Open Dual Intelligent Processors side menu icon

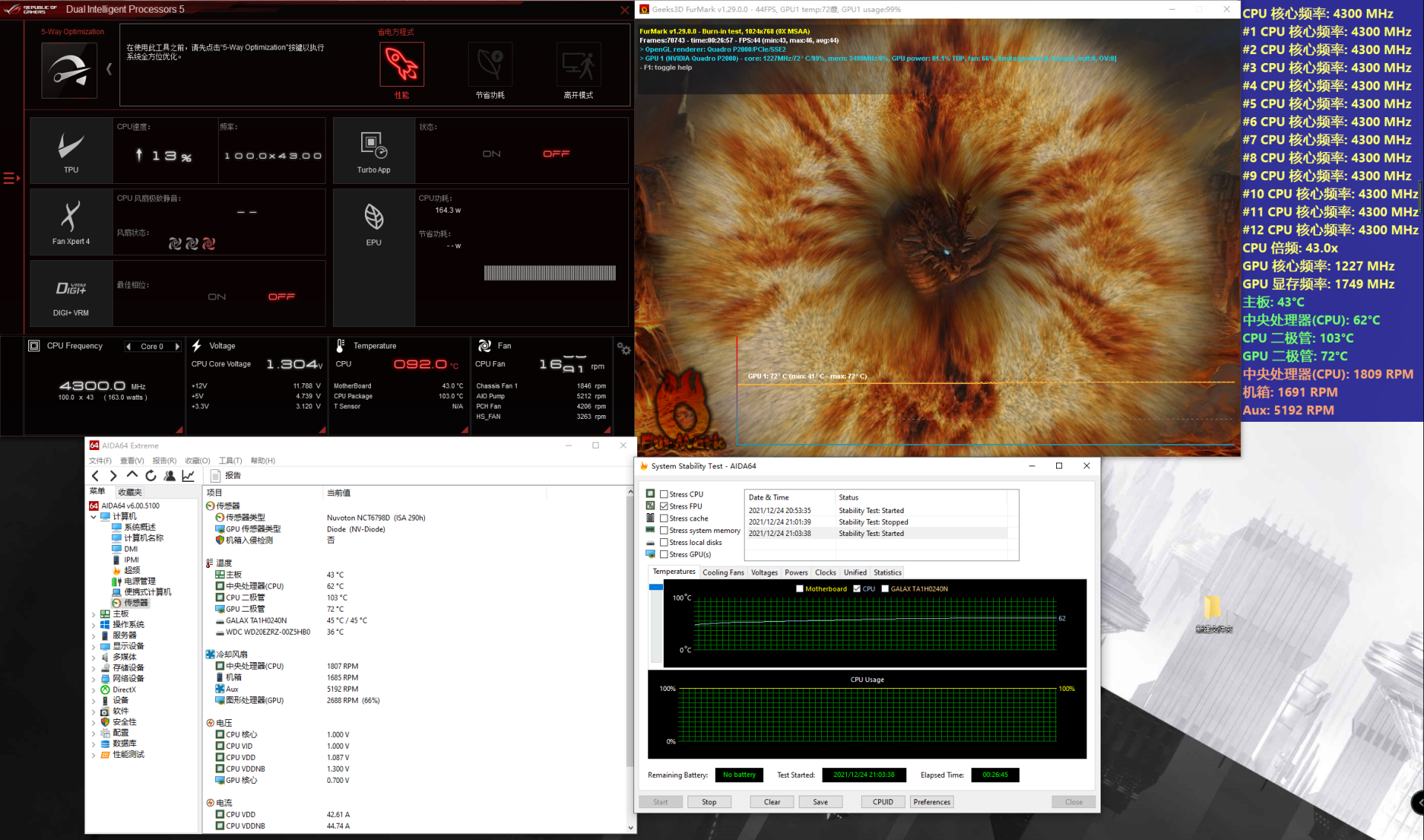(11, 178)
